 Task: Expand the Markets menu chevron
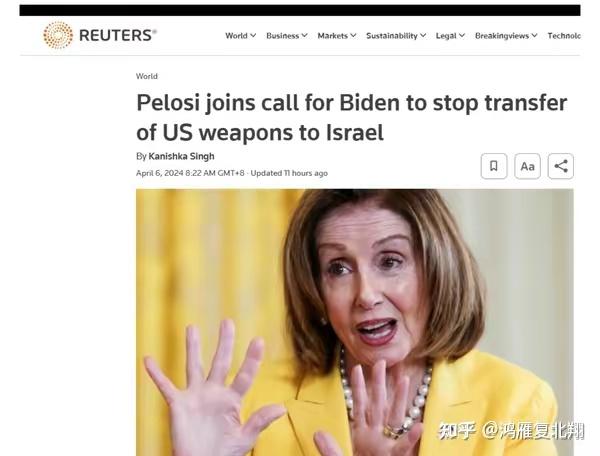tap(353, 36)
